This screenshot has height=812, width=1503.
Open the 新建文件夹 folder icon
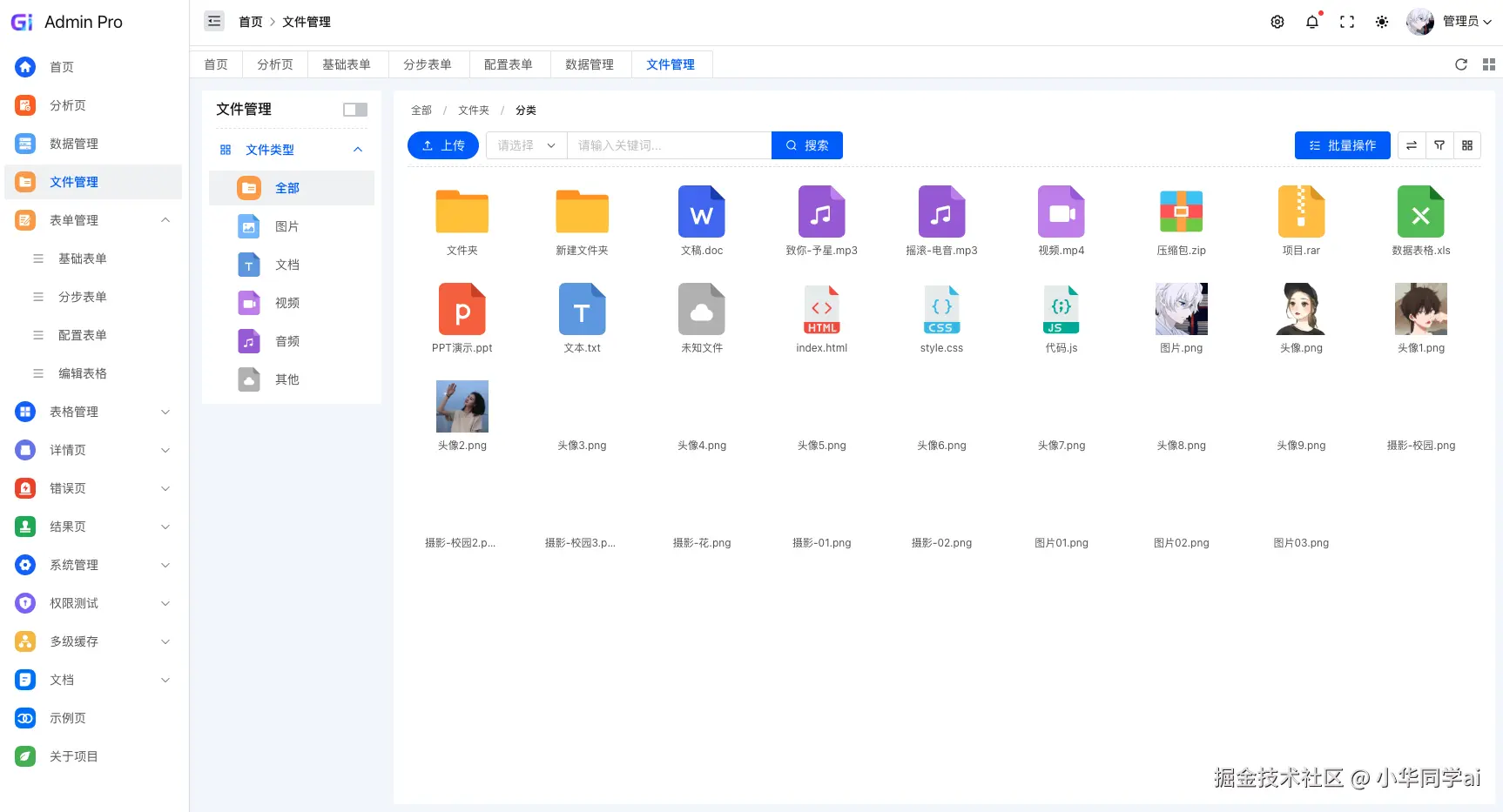583,211
